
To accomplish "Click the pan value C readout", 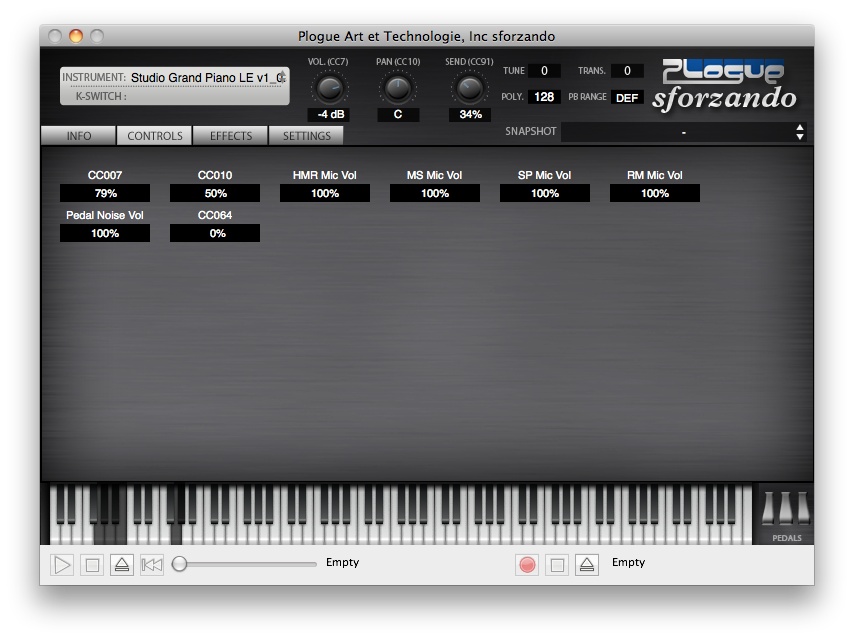I will pos(398,114).
